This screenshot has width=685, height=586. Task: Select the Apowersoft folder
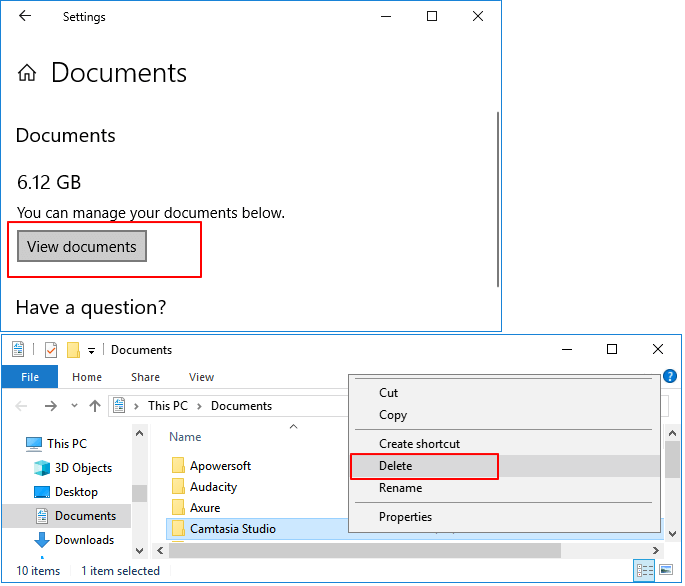coord(220,466)
